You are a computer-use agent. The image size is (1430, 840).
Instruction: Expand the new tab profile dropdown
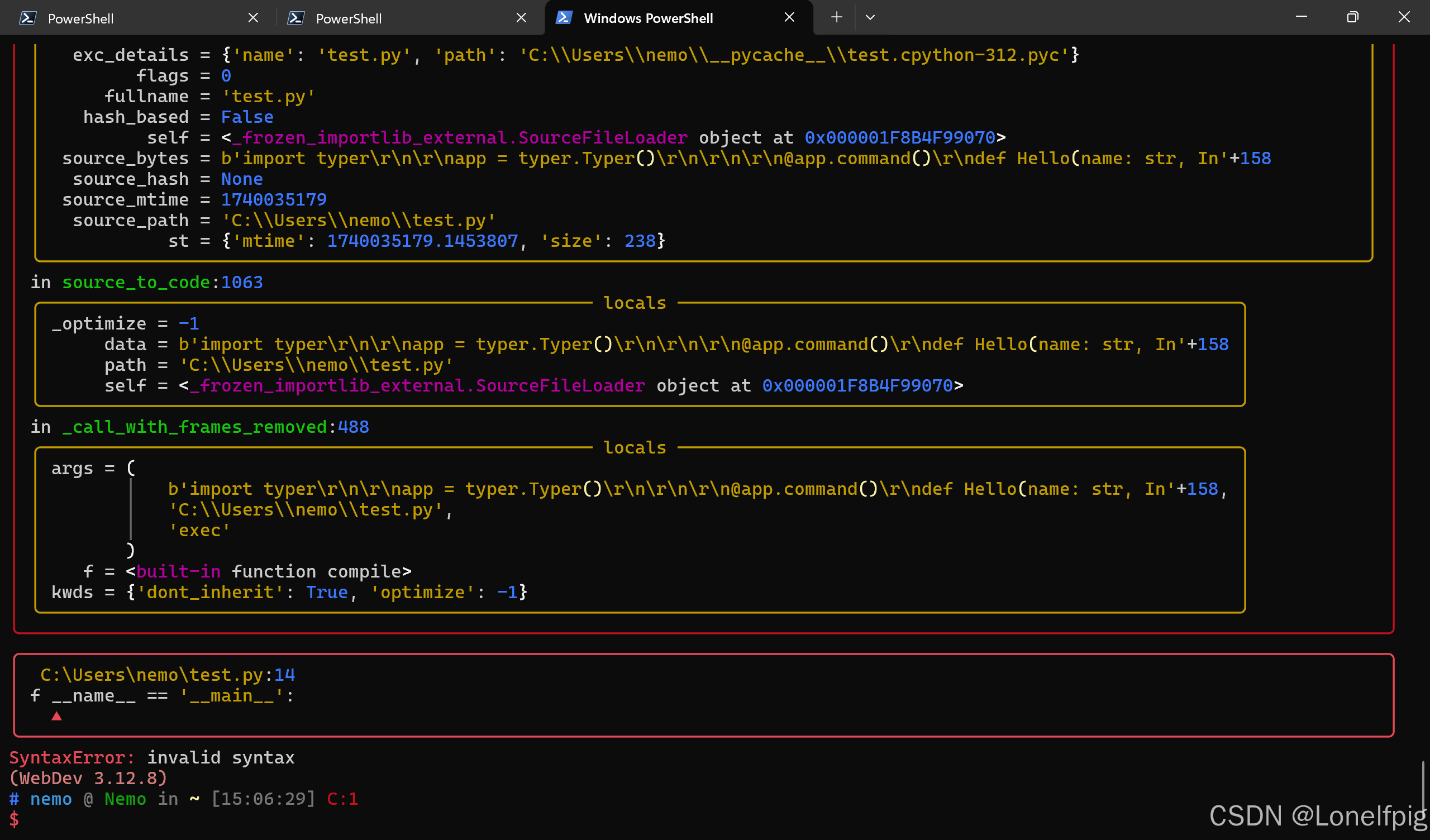(x=869, y=18)
